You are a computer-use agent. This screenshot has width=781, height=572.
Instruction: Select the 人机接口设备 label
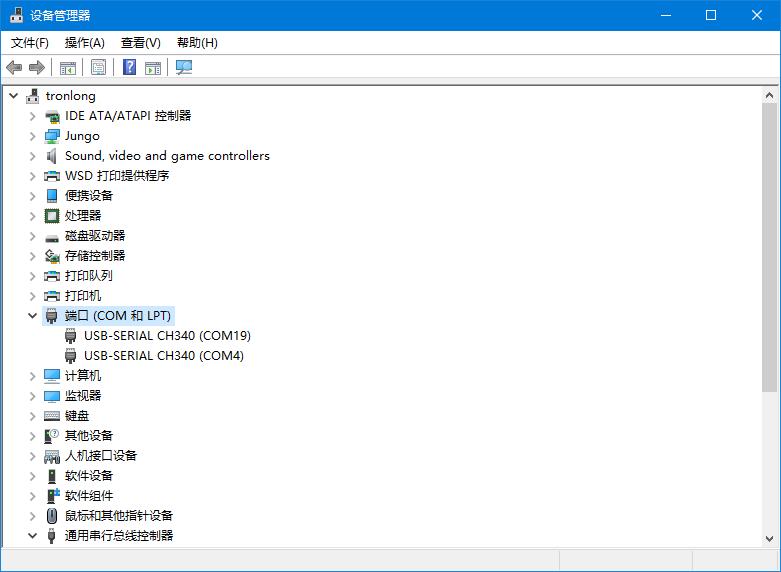tap(101, 456)
